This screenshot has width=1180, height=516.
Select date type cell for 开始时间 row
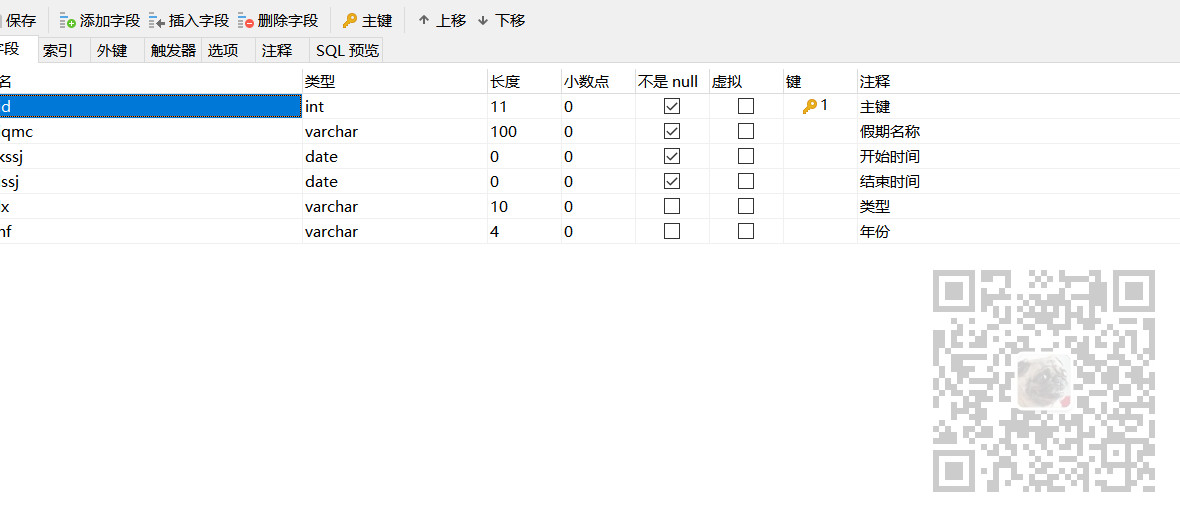(x=394, y=156)
